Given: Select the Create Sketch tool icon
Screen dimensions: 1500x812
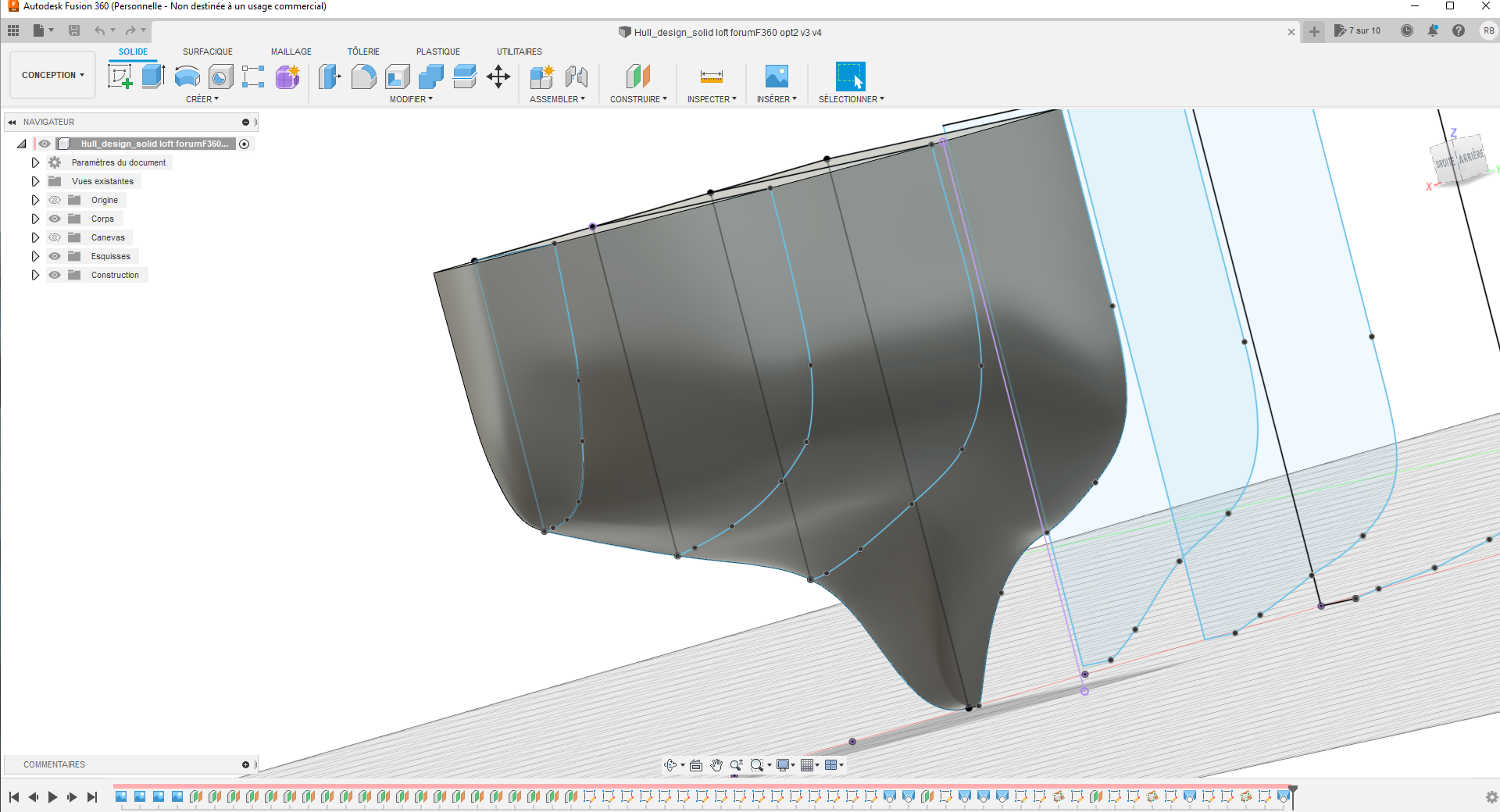Looking at the screenshot, I should [120, 77].
